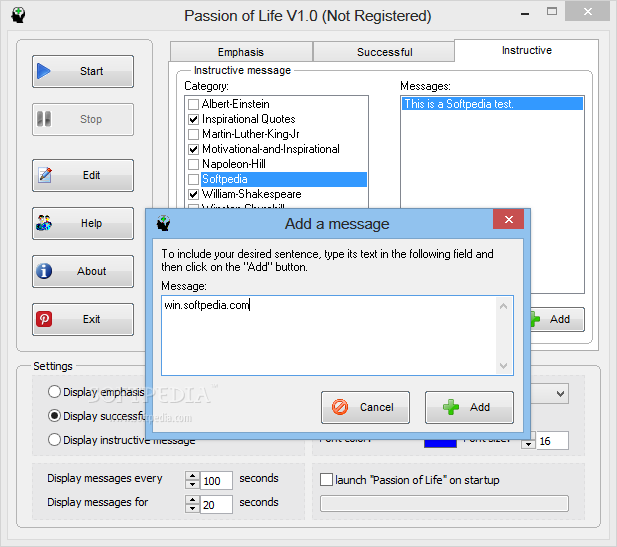Toggle the Albert-Einstein category checkbox
Viewport: 617px width, 547px height.
[193, 104]
